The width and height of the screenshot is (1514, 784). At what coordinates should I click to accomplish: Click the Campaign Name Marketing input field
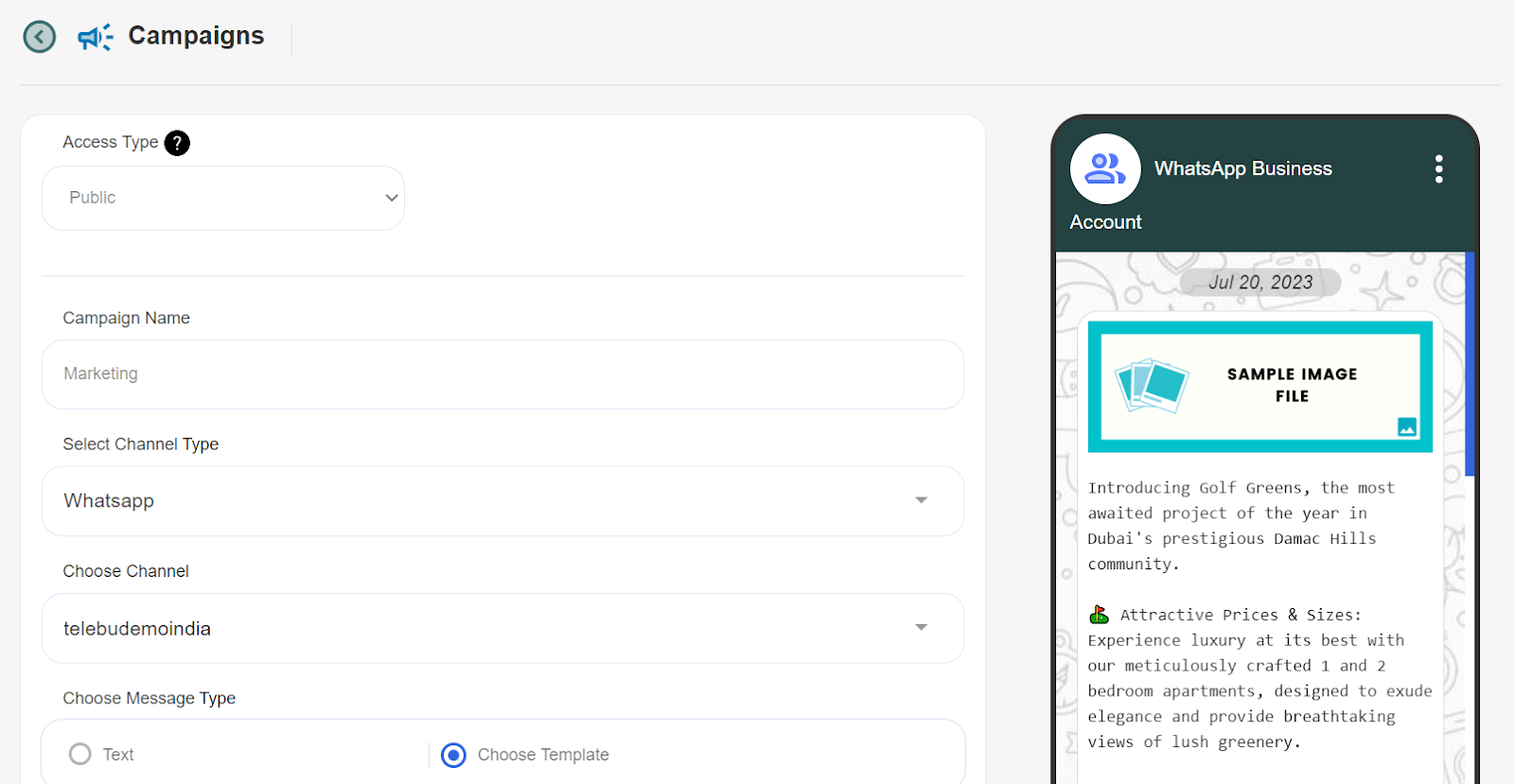point(502,375)
